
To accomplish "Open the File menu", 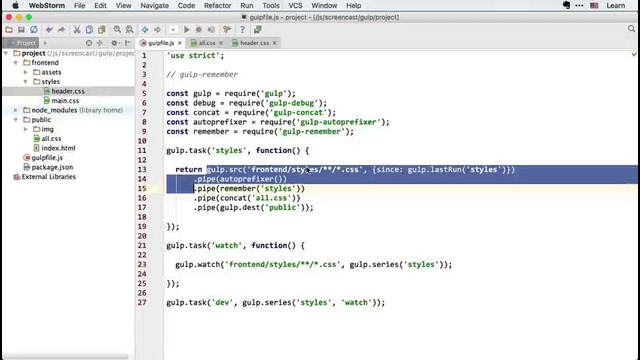I will coord(79,5).
